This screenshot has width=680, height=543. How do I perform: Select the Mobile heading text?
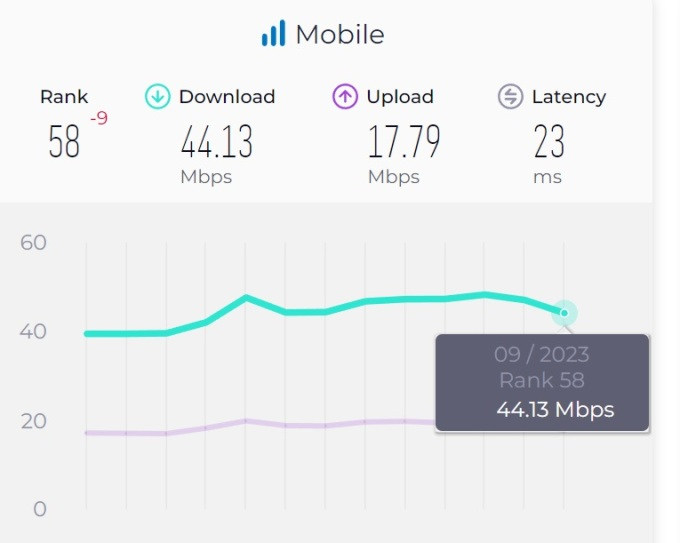pos(340,34)
